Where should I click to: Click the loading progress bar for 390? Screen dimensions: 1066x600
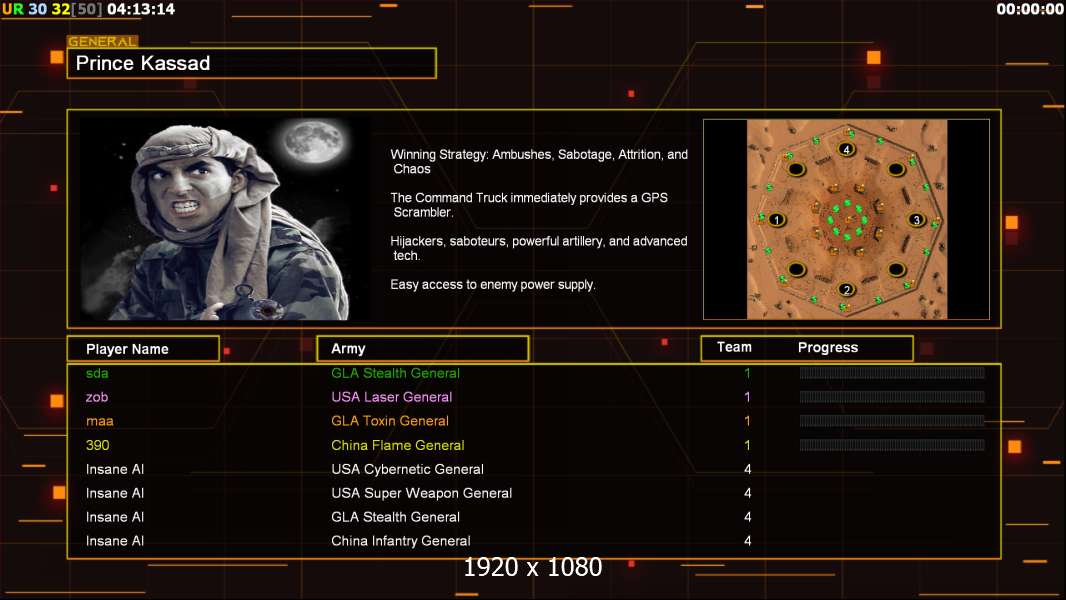(891, 445)
